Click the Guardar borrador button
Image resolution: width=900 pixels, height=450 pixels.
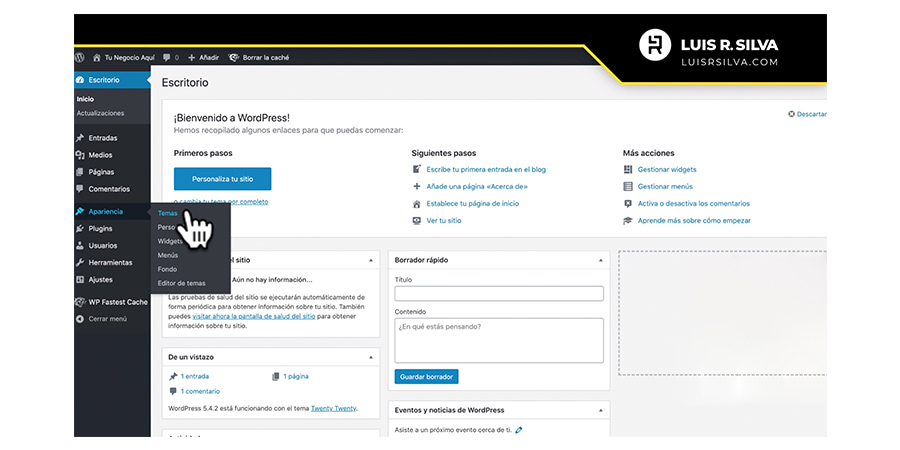click(x=426, y=377)
